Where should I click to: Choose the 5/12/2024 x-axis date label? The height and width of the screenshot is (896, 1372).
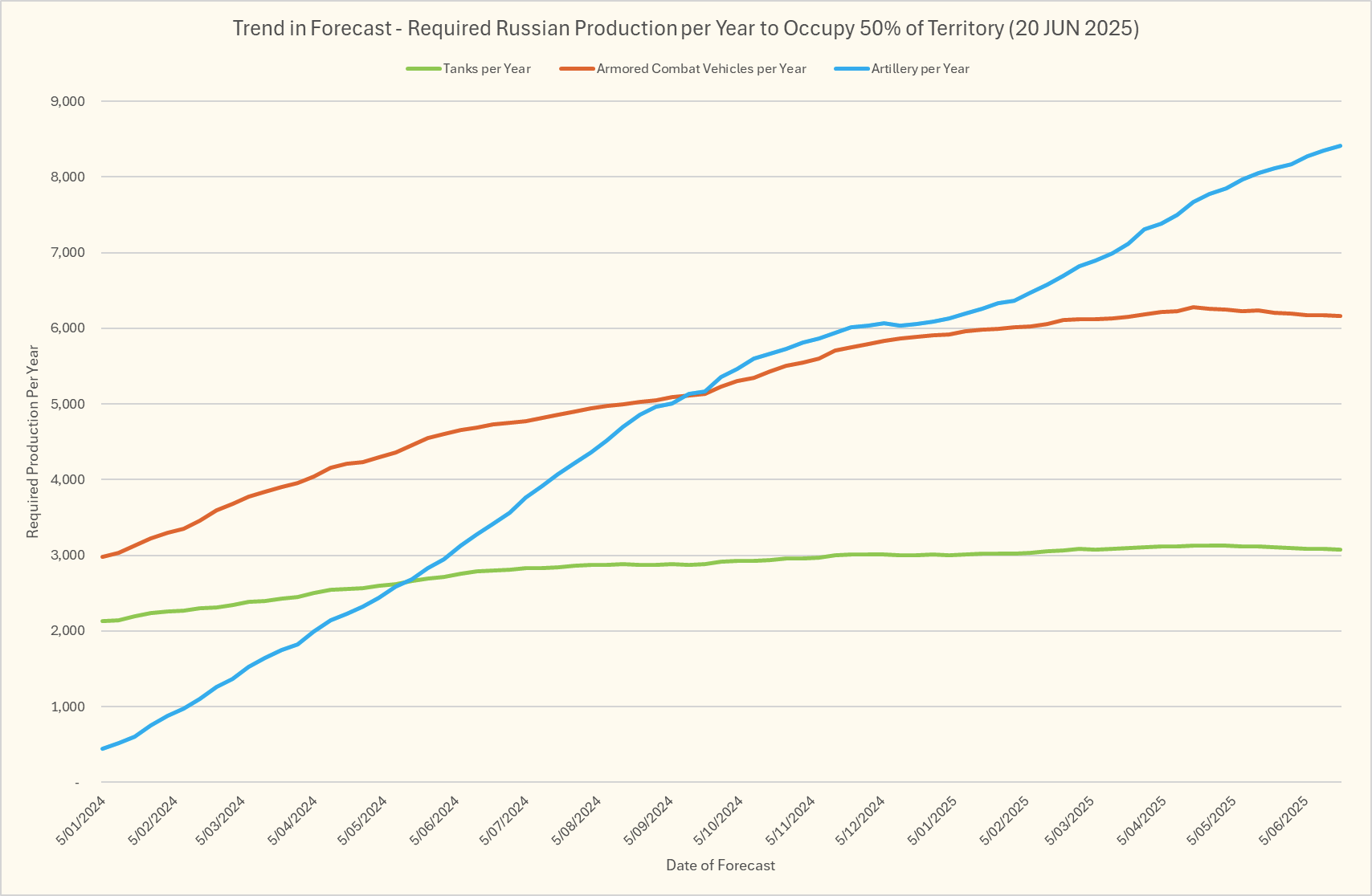861,820
